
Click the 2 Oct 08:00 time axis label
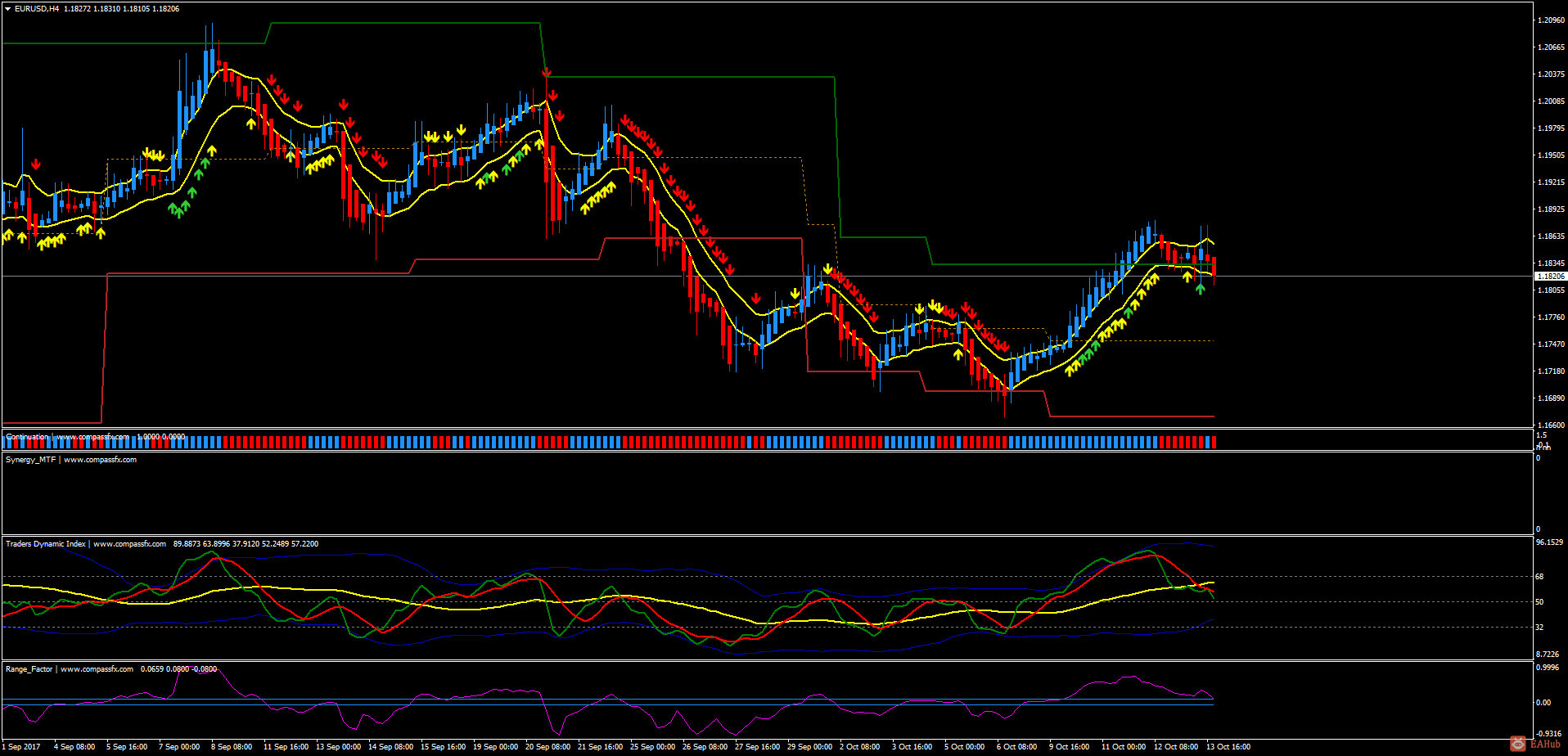[x=860, y=747]
